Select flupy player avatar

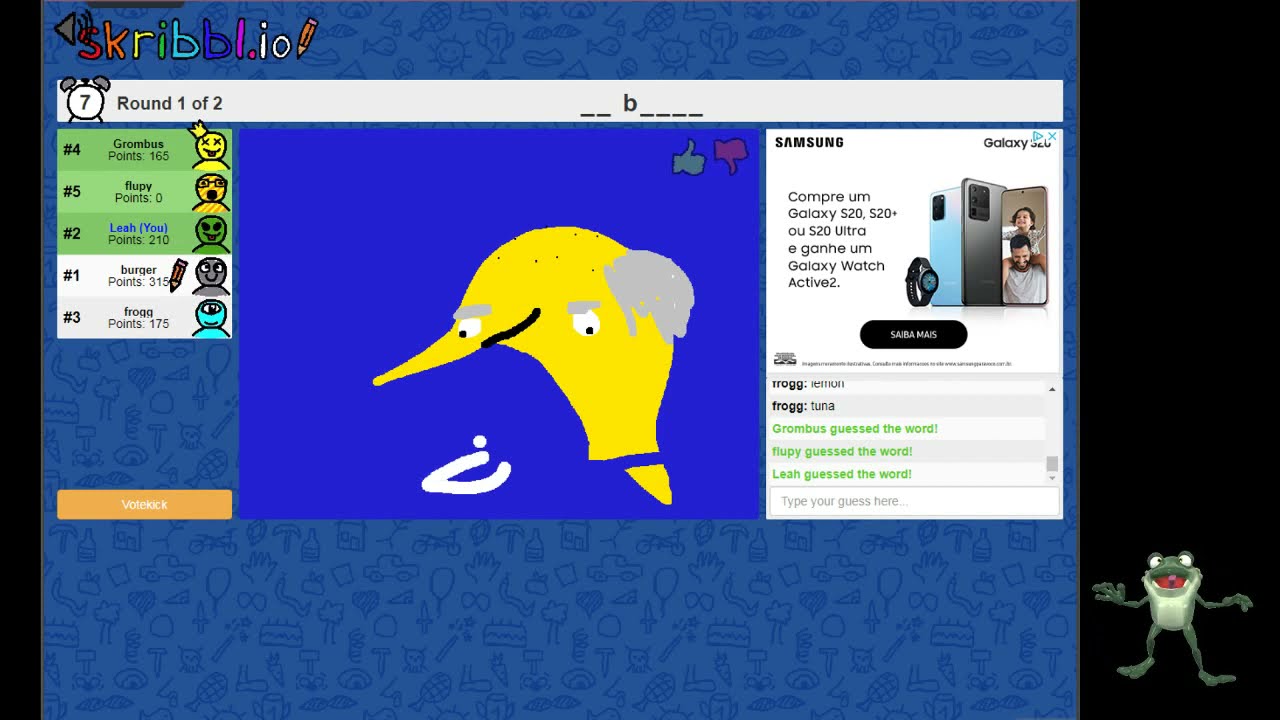point(211,191)
